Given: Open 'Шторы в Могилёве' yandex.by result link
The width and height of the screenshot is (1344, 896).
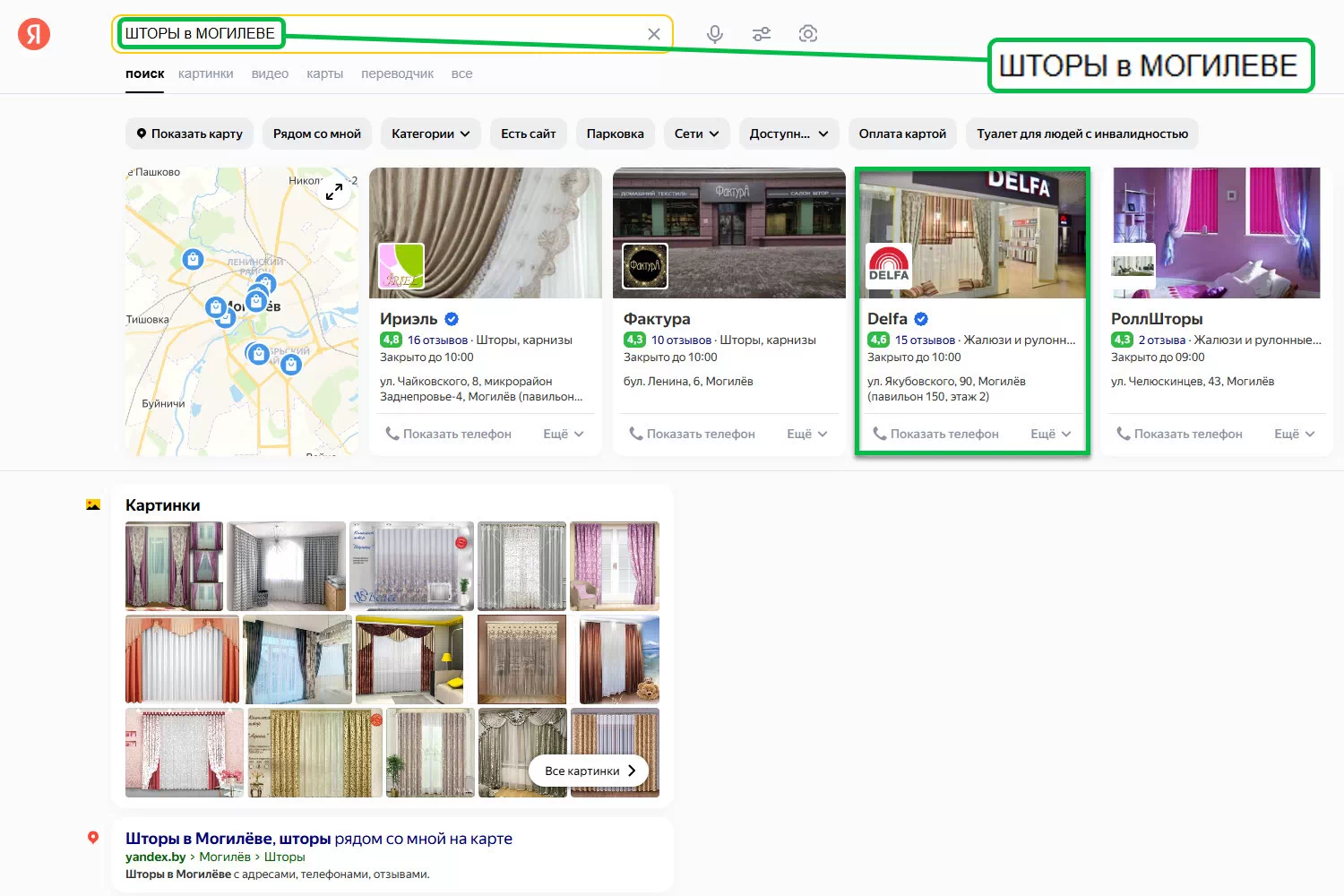Looking at the screenshot, I should coord(318,839).
